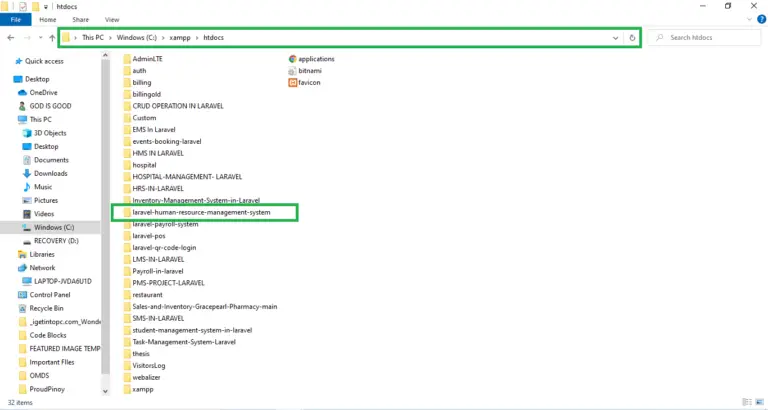Open ProudPinoy folder in sidebar
This screenshot has width=768, height=410.
coord(41,389)
